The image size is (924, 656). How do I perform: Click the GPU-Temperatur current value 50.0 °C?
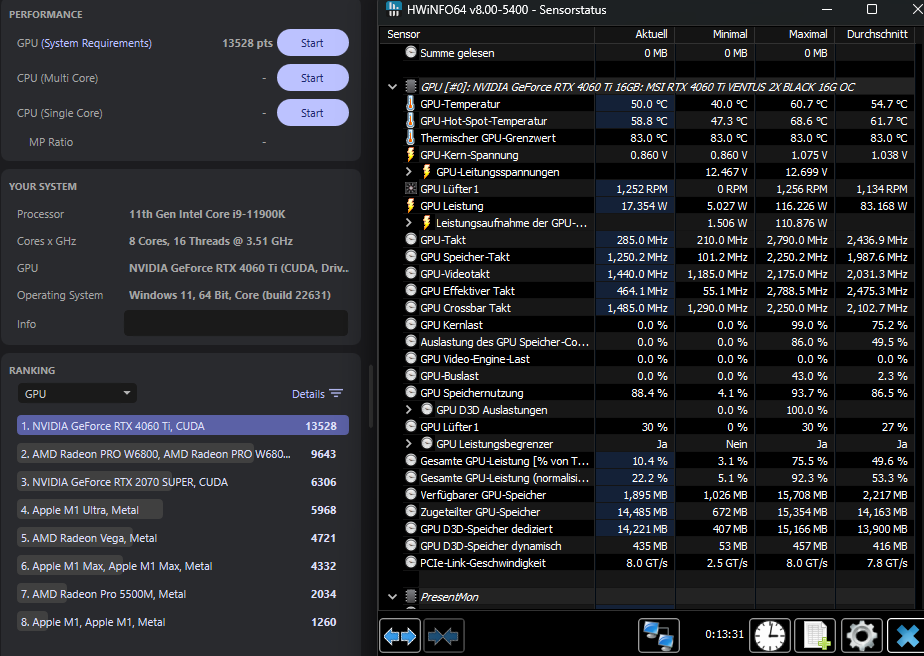[x=649, y=104]
